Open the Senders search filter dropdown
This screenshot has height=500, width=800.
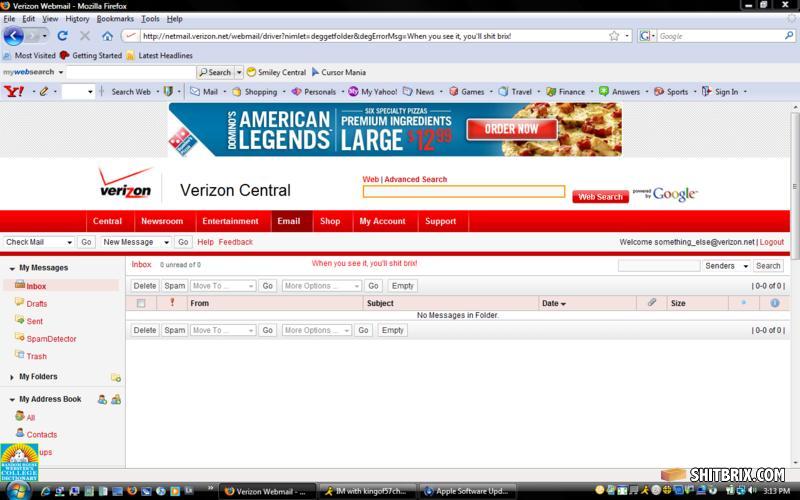coord(726,266)
